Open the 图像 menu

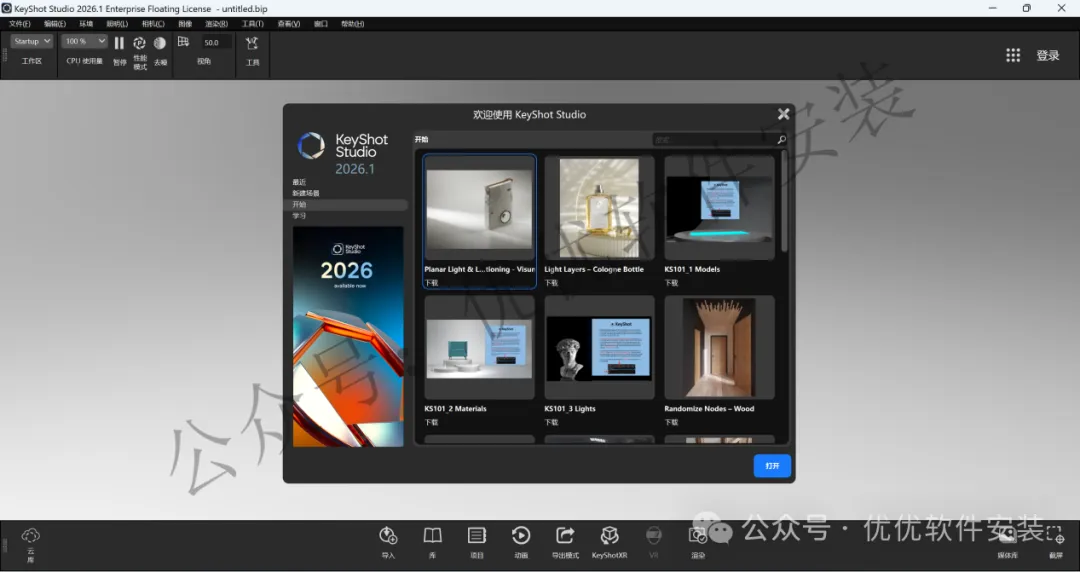point(185,23)
